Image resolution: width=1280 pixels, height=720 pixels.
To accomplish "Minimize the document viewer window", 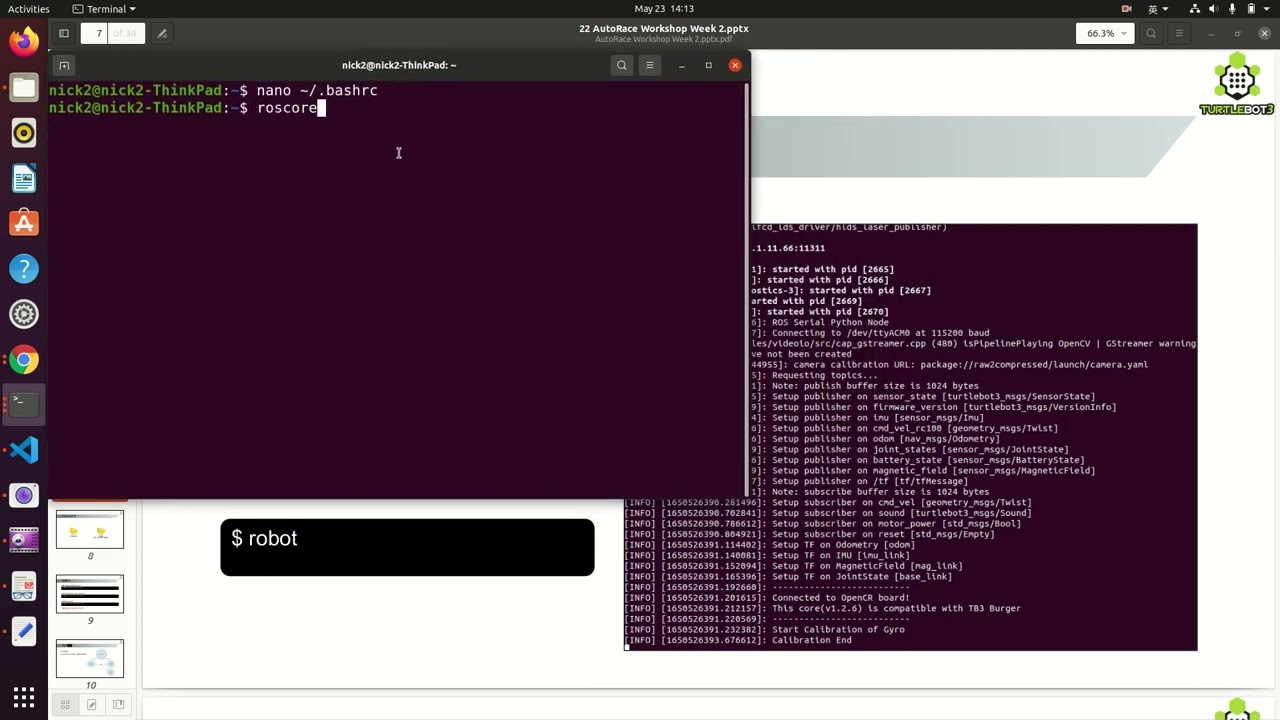I will 1210,33.
